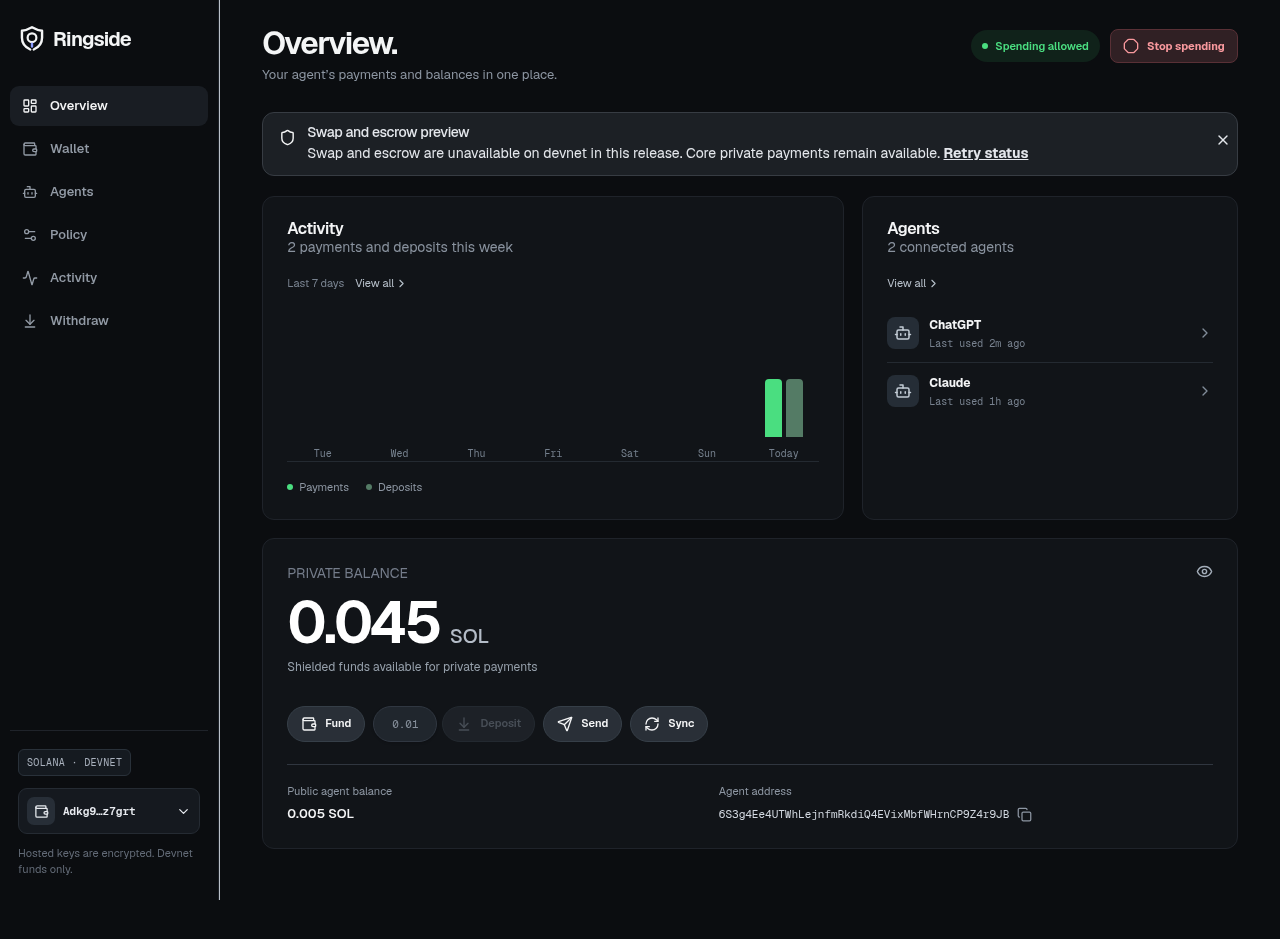1280x939 pixels.
Task: Click the bright green Payments bar for Today
Action: (x=773, y=408)
